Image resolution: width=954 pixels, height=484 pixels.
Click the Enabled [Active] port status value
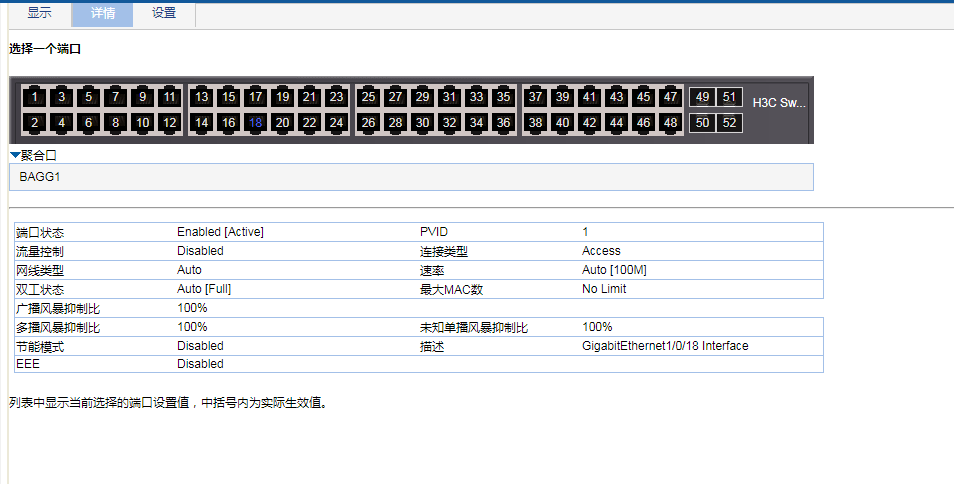tap(220, 232)
